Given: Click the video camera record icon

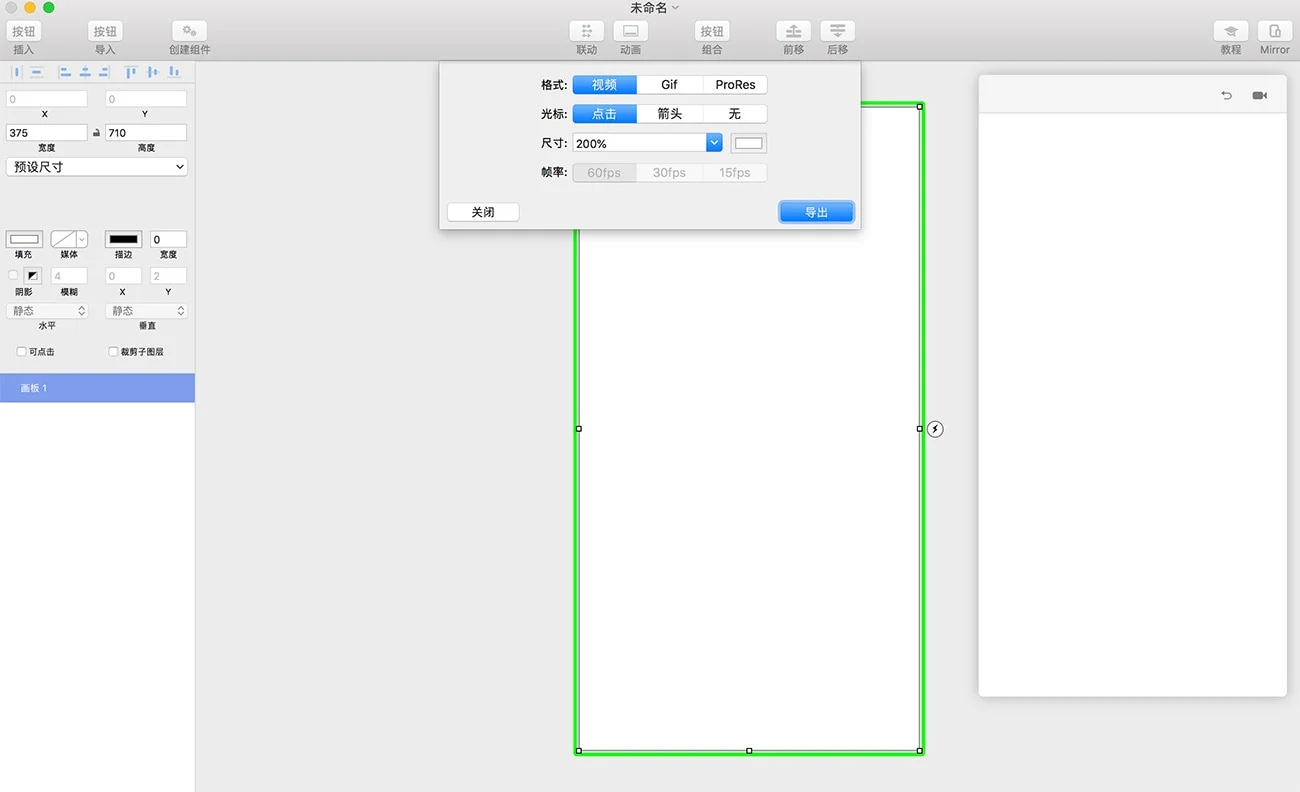Looking at the screenshot, I should pos(1259,96).
